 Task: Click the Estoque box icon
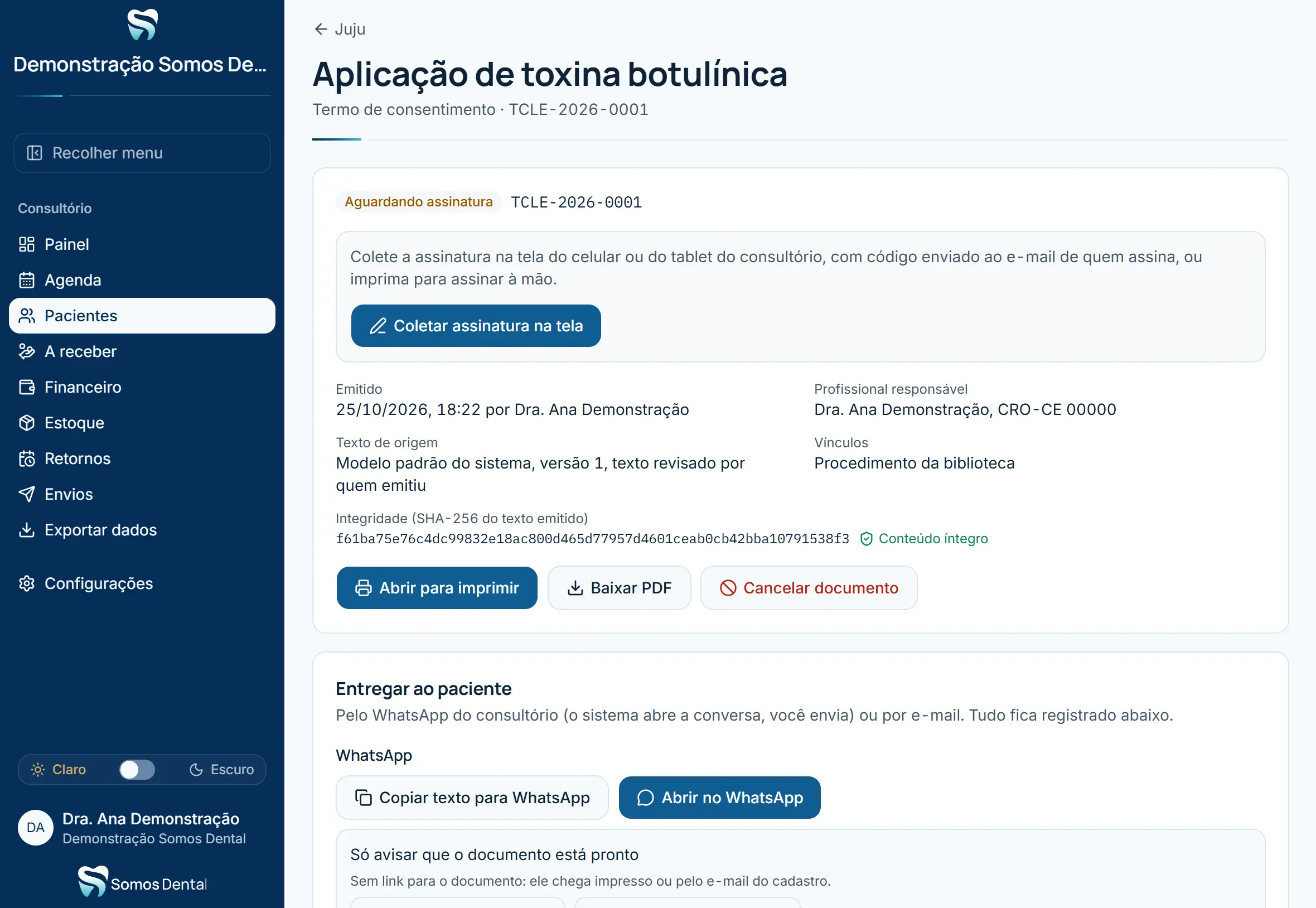pyautogui.click(x=27, y=423)
